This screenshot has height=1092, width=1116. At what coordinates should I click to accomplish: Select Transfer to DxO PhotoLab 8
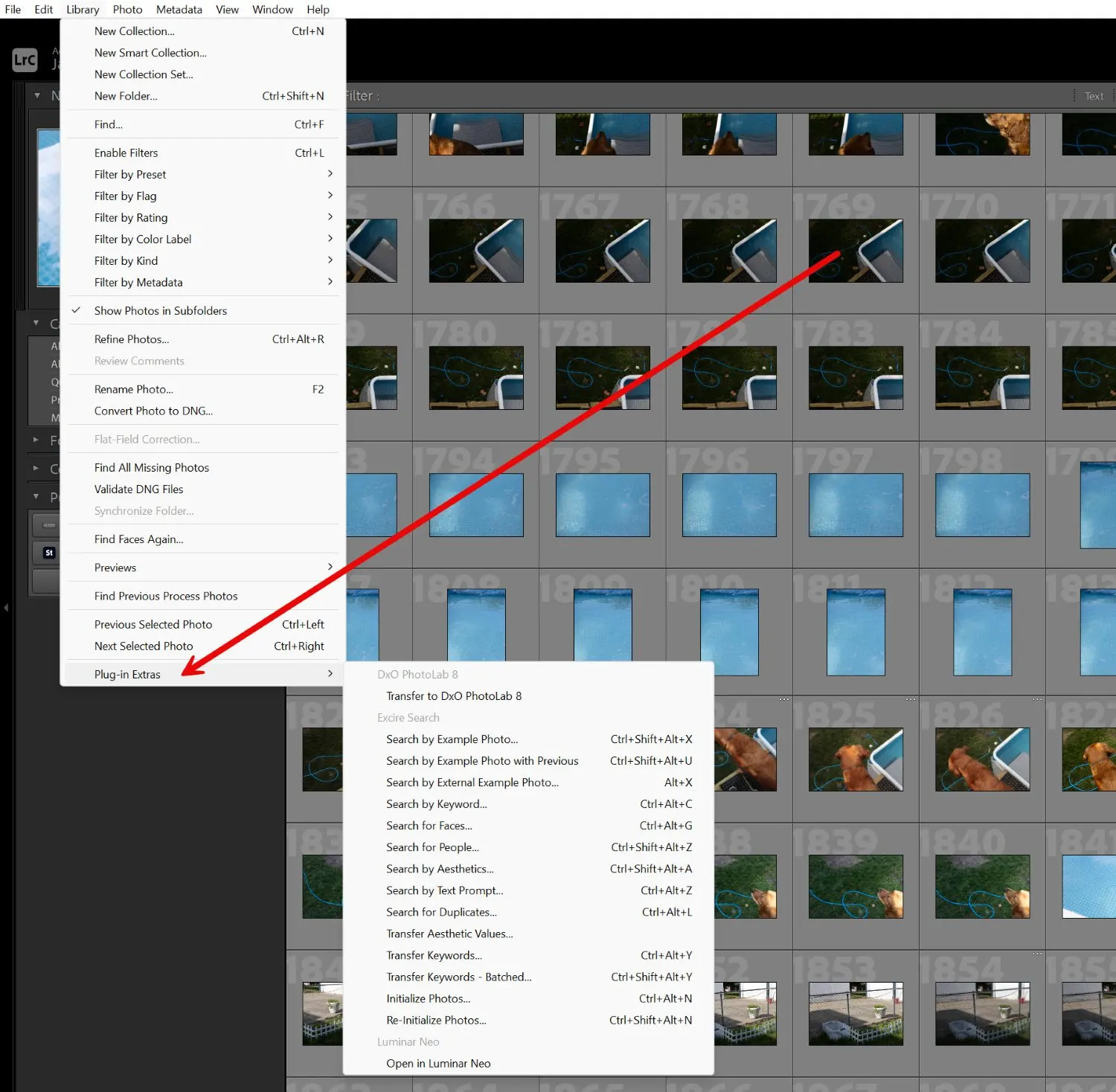point(454,696)
